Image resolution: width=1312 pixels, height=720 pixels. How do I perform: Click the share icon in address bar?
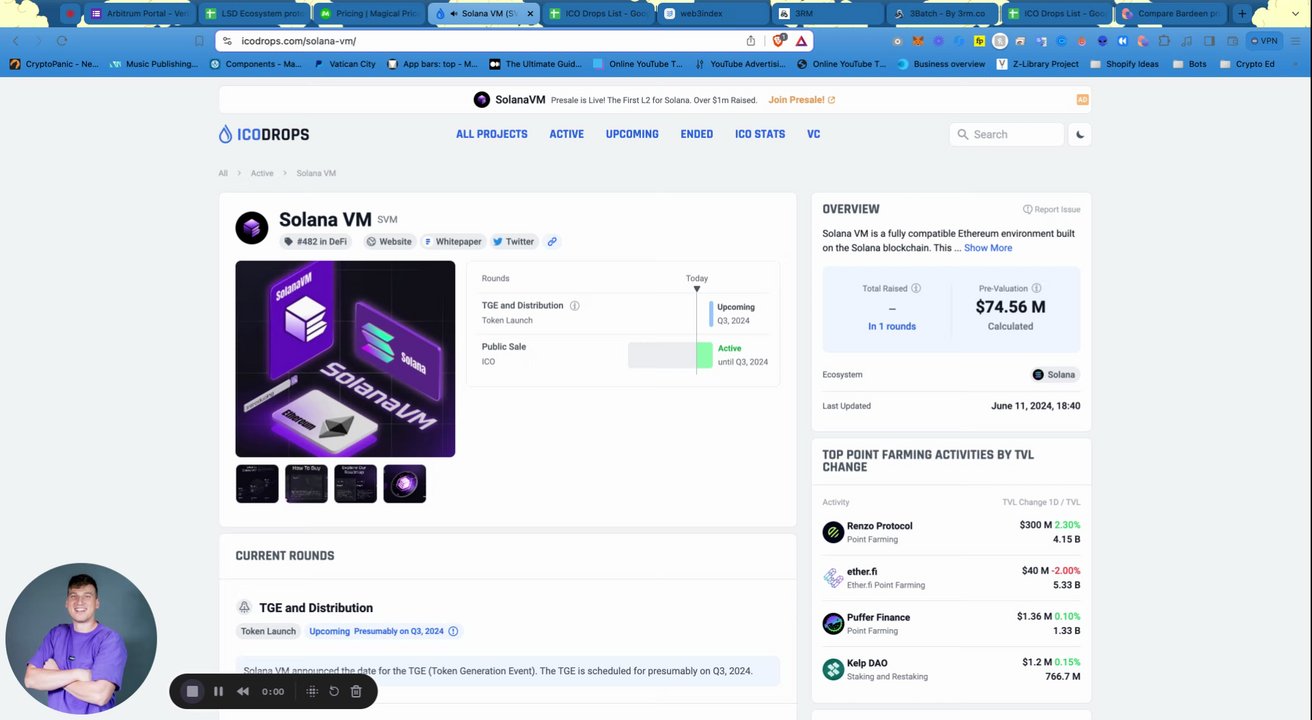coord(751,41)
